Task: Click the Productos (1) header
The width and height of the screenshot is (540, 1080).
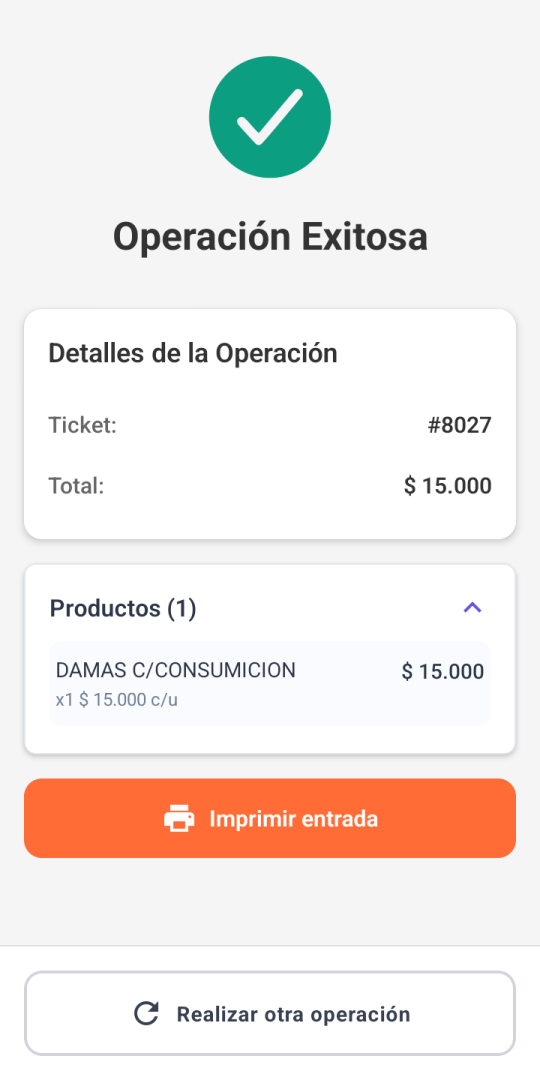Action: coord(123,608)
